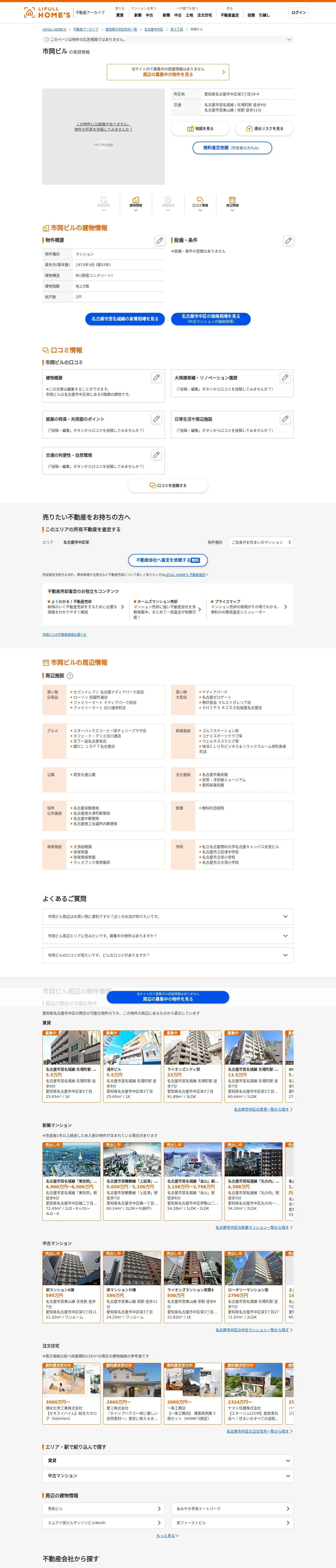The image size is (336, 1568).
Task: Open the 市岡ビルの不動産価値を調べる link
Action: click(x=64, y=634)
